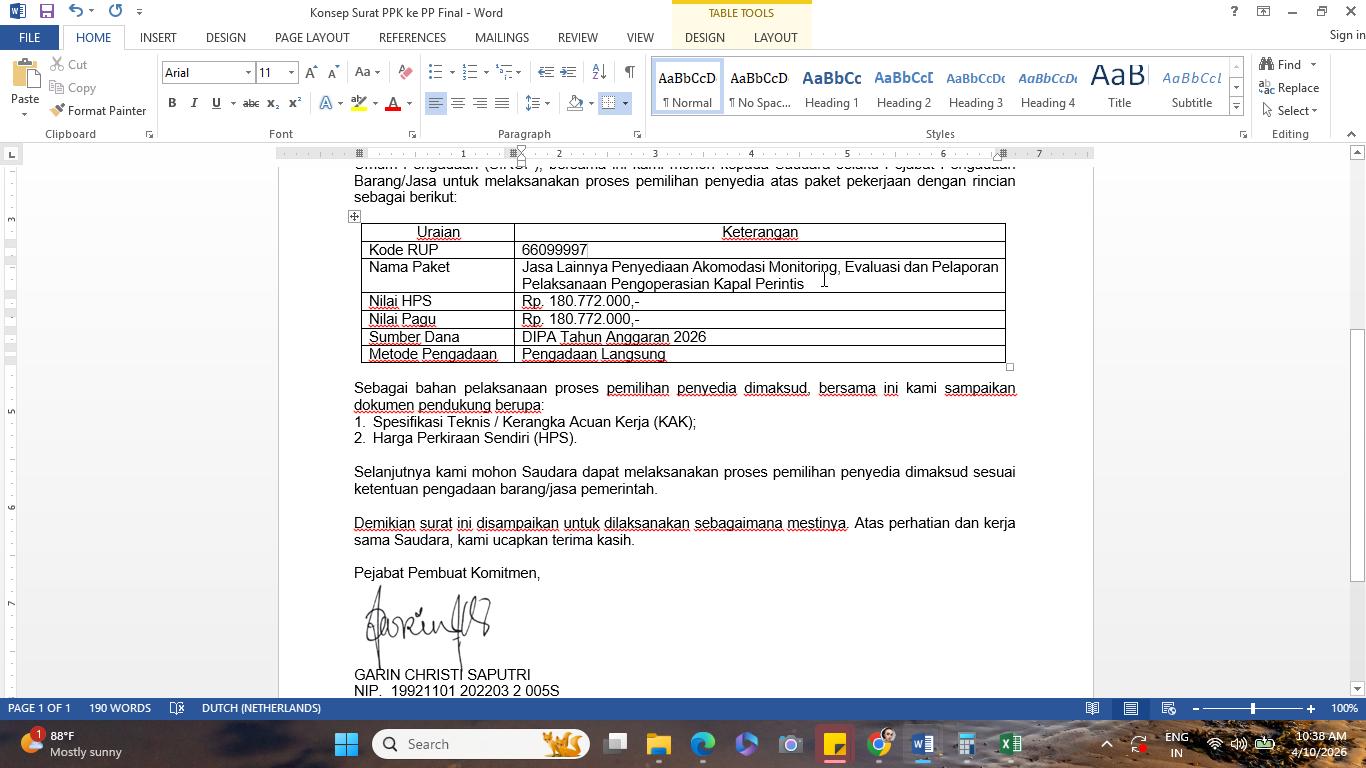Screen dimensions: 1366x768
Task: Switch to the PAGE LAYOUT tab
Action: click(x=312, y=38)
